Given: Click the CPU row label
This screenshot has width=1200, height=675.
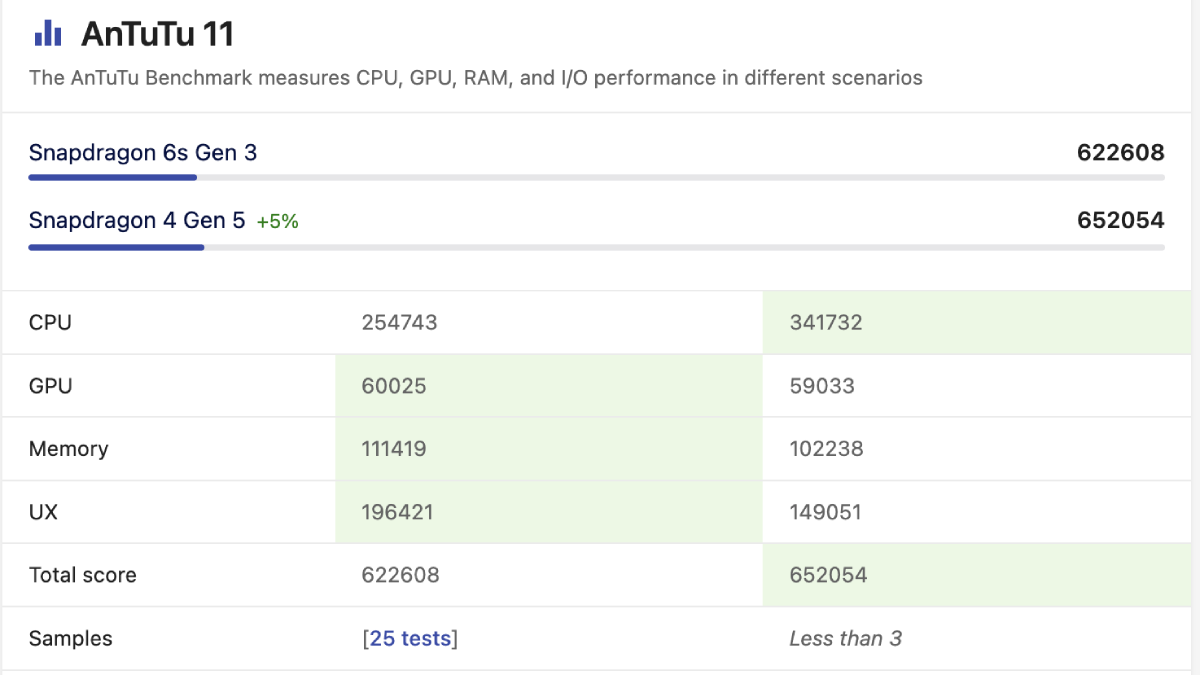Looking at the screenshot, I should coord(50,322).
